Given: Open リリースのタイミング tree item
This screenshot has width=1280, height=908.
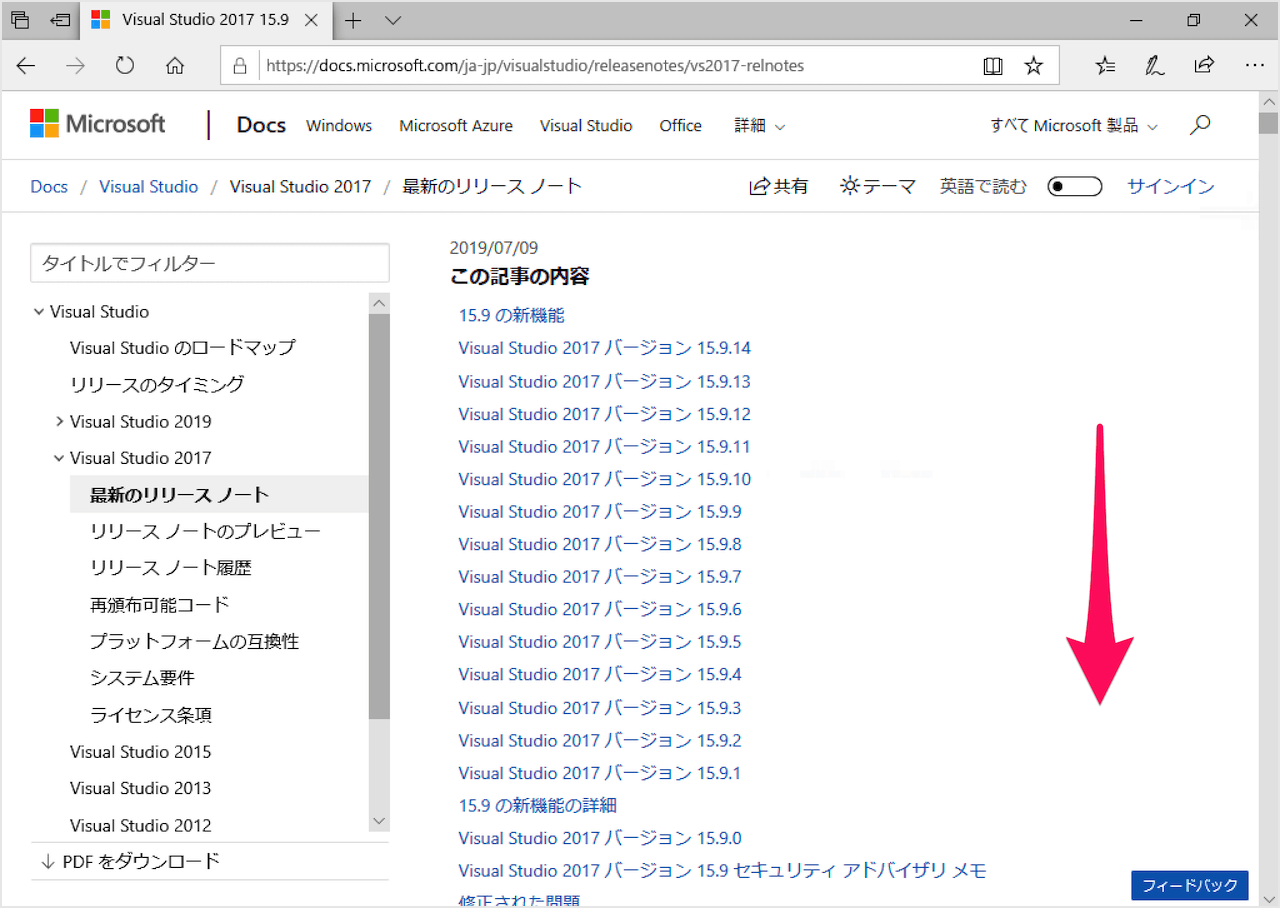Looking at the screenshot, I should pos(157,384).
